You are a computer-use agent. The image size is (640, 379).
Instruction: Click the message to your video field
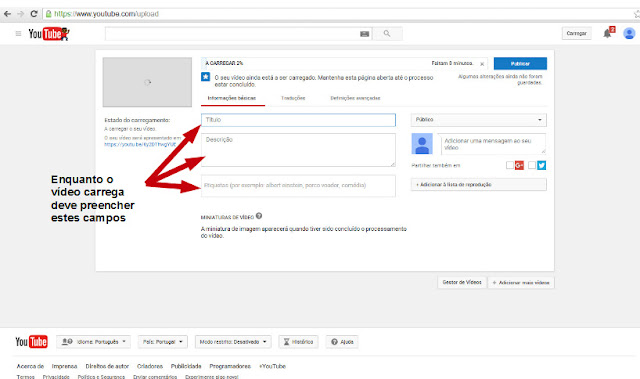tap(493, 144)
